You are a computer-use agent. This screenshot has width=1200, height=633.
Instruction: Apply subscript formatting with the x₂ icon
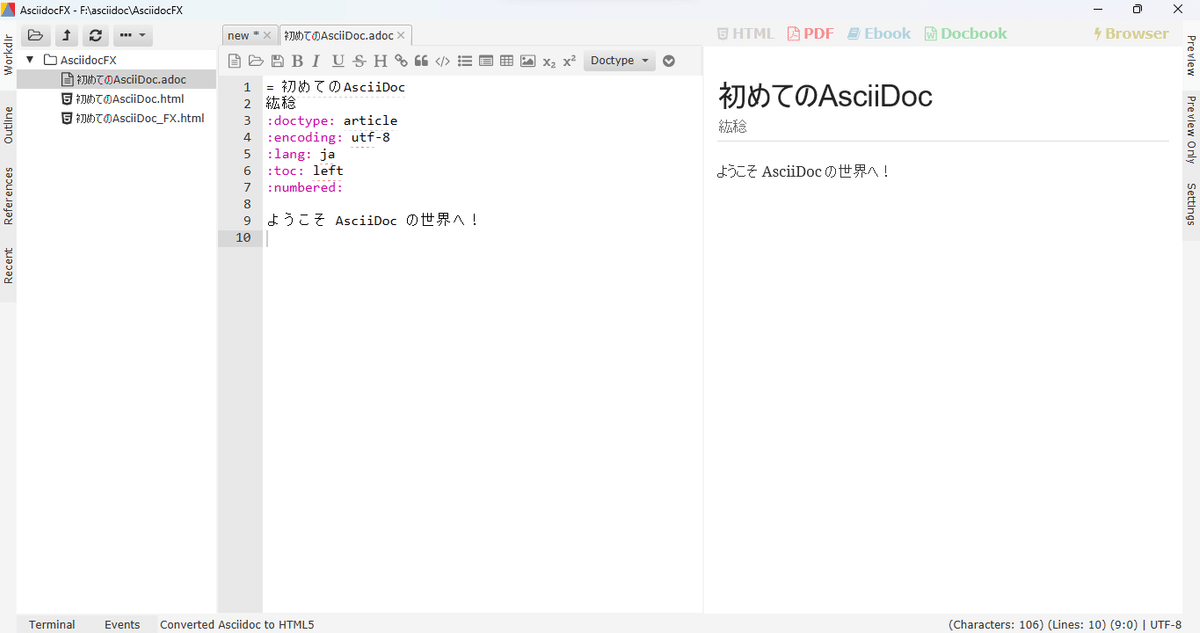pos(548,61)
